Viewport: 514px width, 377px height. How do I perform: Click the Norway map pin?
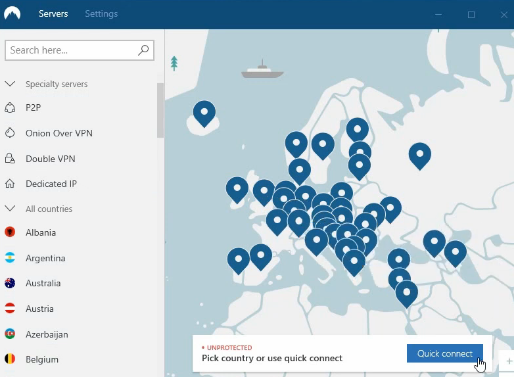[x=296, y=144]
